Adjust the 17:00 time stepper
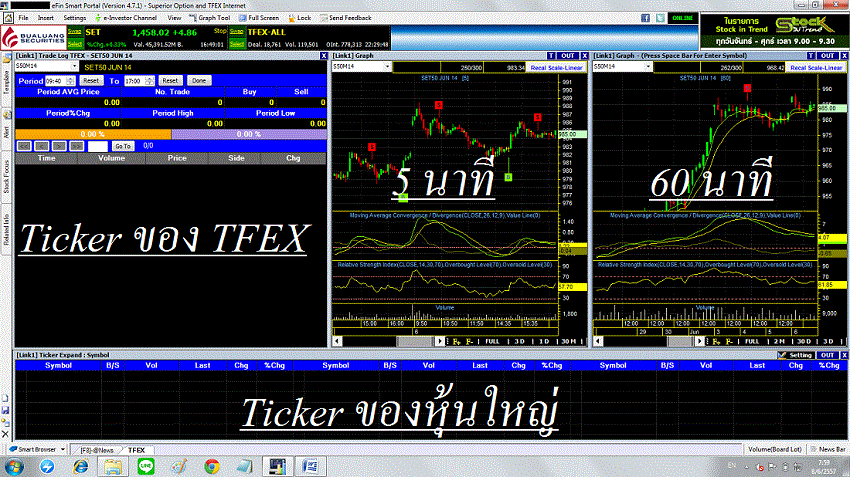This screenshot has height=477, width=850. [x=150, y=81]
